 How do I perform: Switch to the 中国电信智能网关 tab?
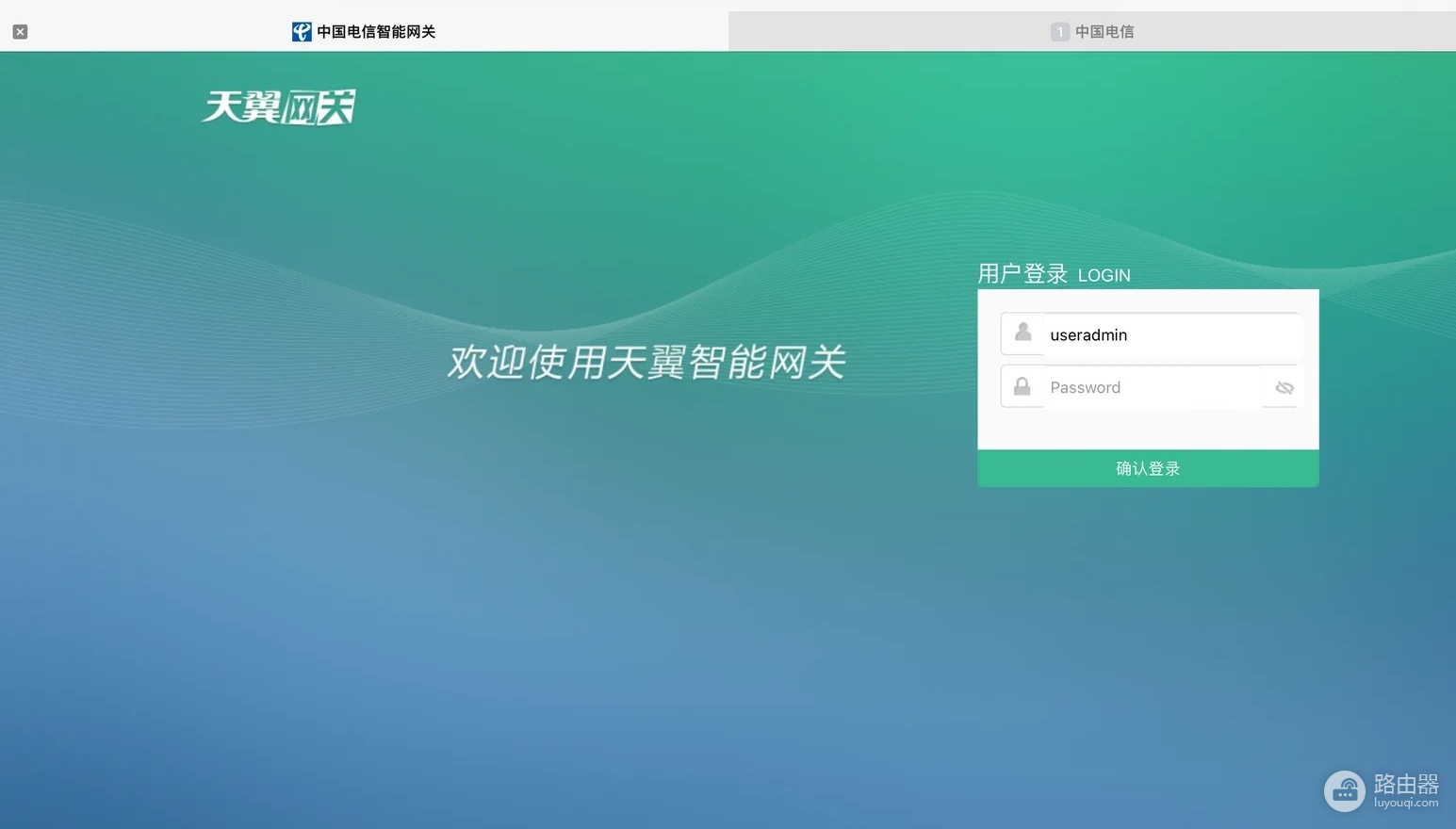pyautogui.click(x=364, y=31)
